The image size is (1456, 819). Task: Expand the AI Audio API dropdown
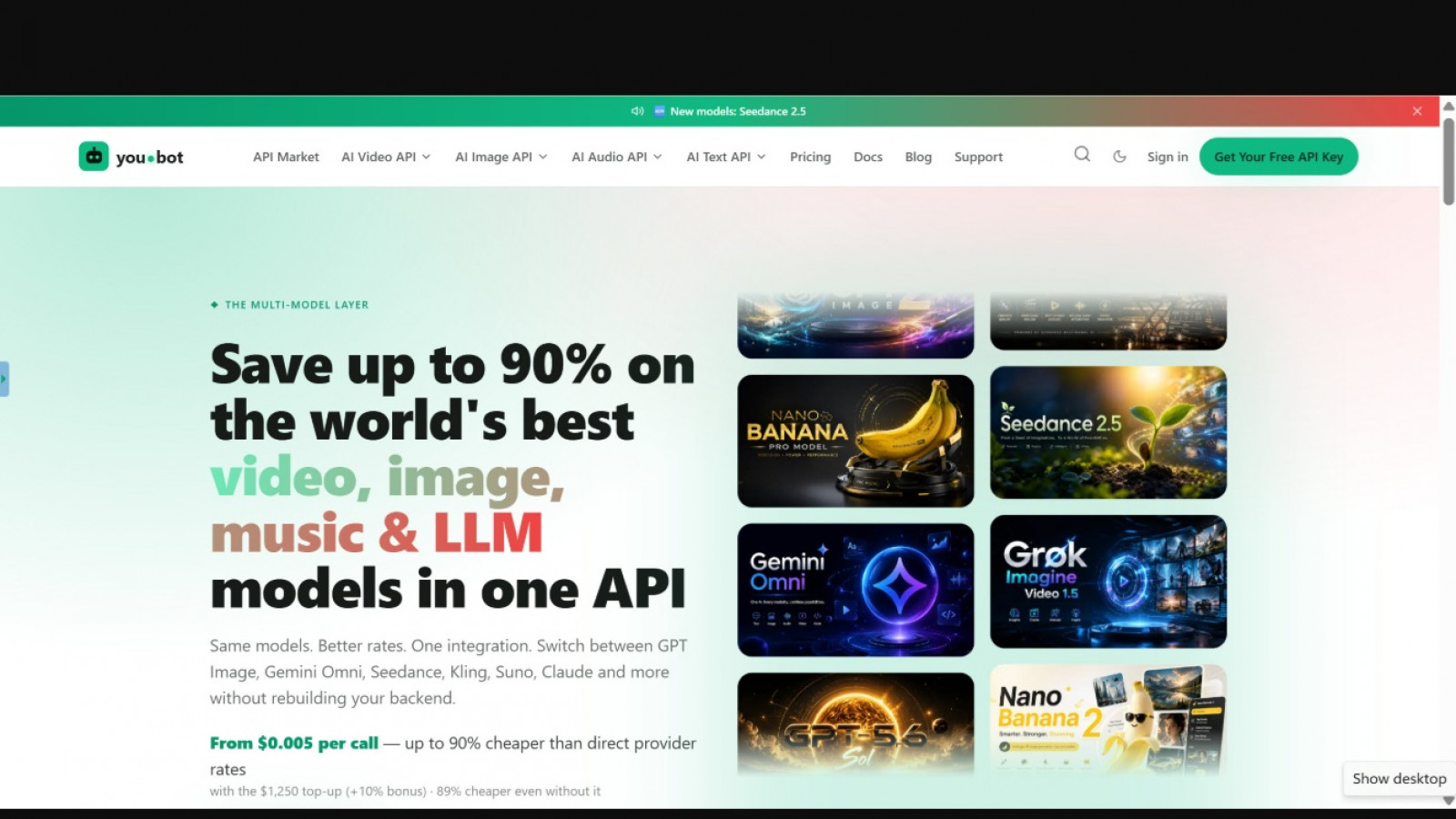[x=617, y=157]
